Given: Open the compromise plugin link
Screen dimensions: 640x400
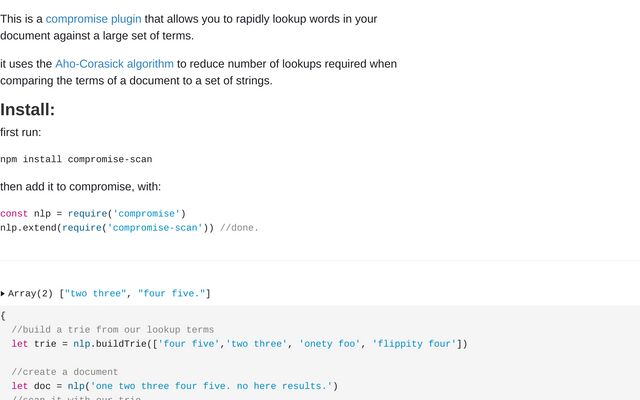Looking at the screenshot, I should click(x=93, y=19).
